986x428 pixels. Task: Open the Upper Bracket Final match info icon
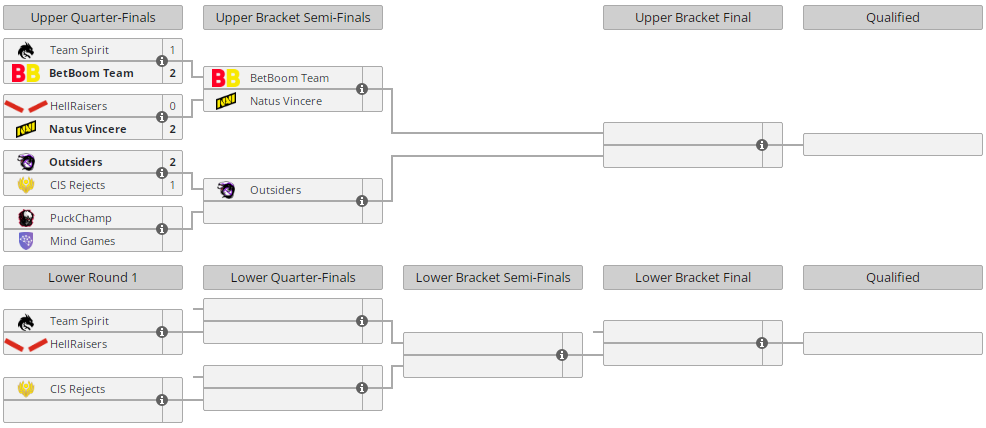[x=762, y=145]
